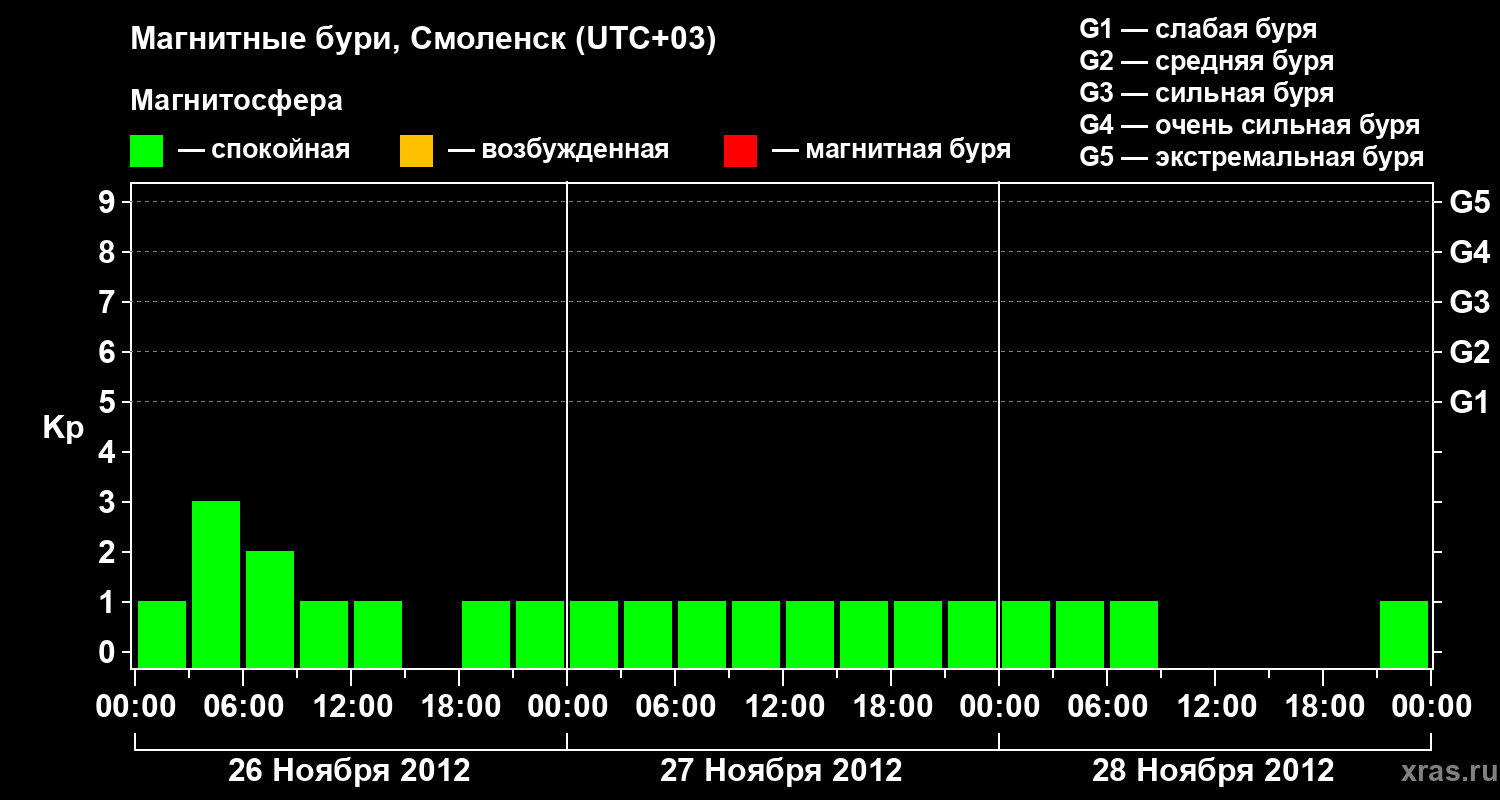Select the 'G4 — очень сильная буря' legend line

click(1250, 125)
